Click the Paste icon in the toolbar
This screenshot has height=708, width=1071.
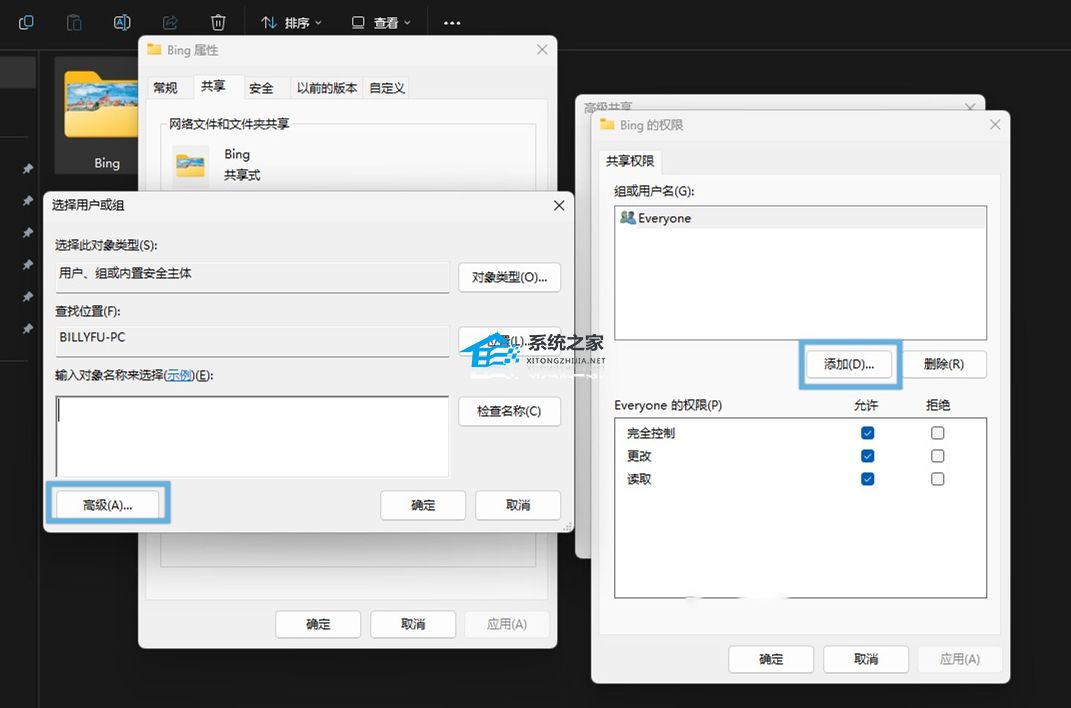click(x=74, y=21)
